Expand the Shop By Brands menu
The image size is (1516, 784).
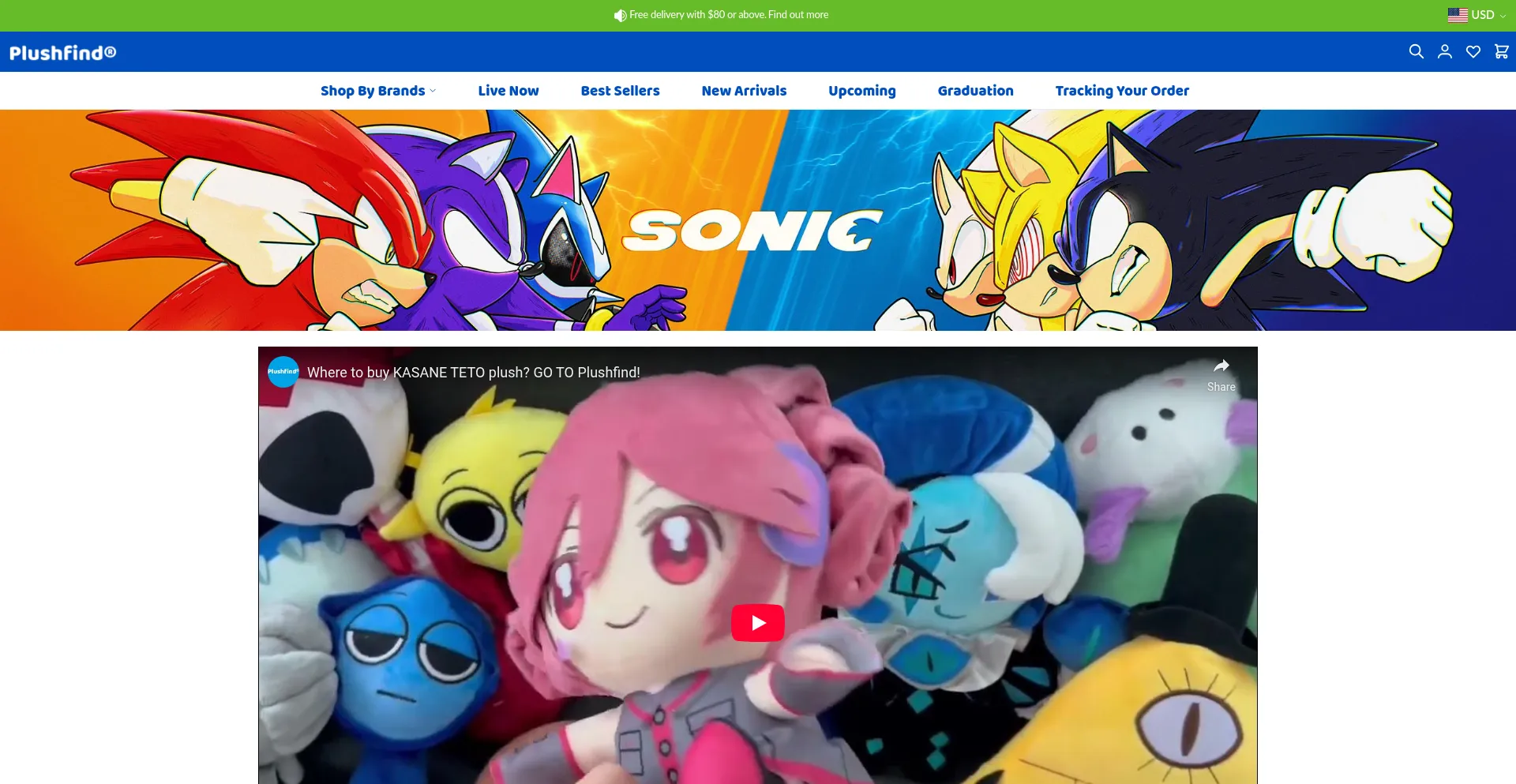(x=378, y=91)
